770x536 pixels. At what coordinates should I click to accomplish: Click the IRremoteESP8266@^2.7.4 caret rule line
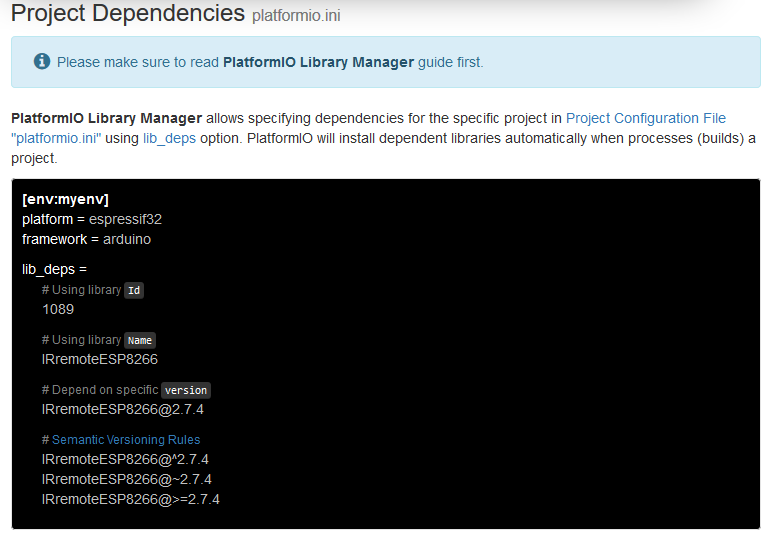[125, 459]
